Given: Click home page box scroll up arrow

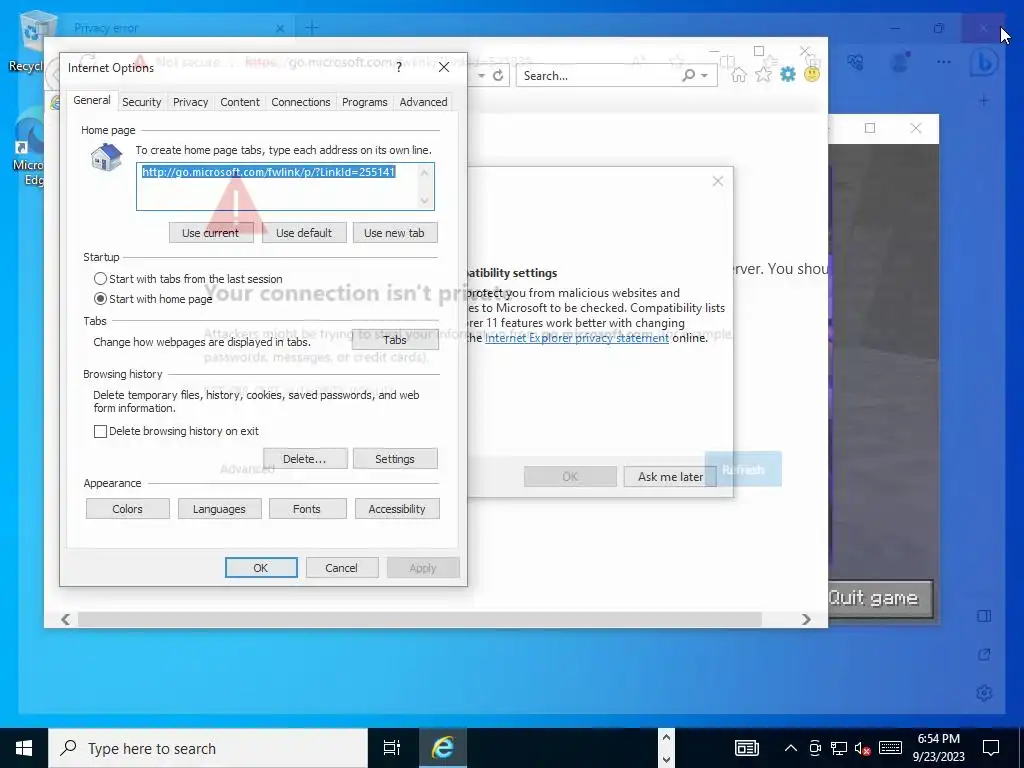Looking at the screenshot, I should pos(424,172).
